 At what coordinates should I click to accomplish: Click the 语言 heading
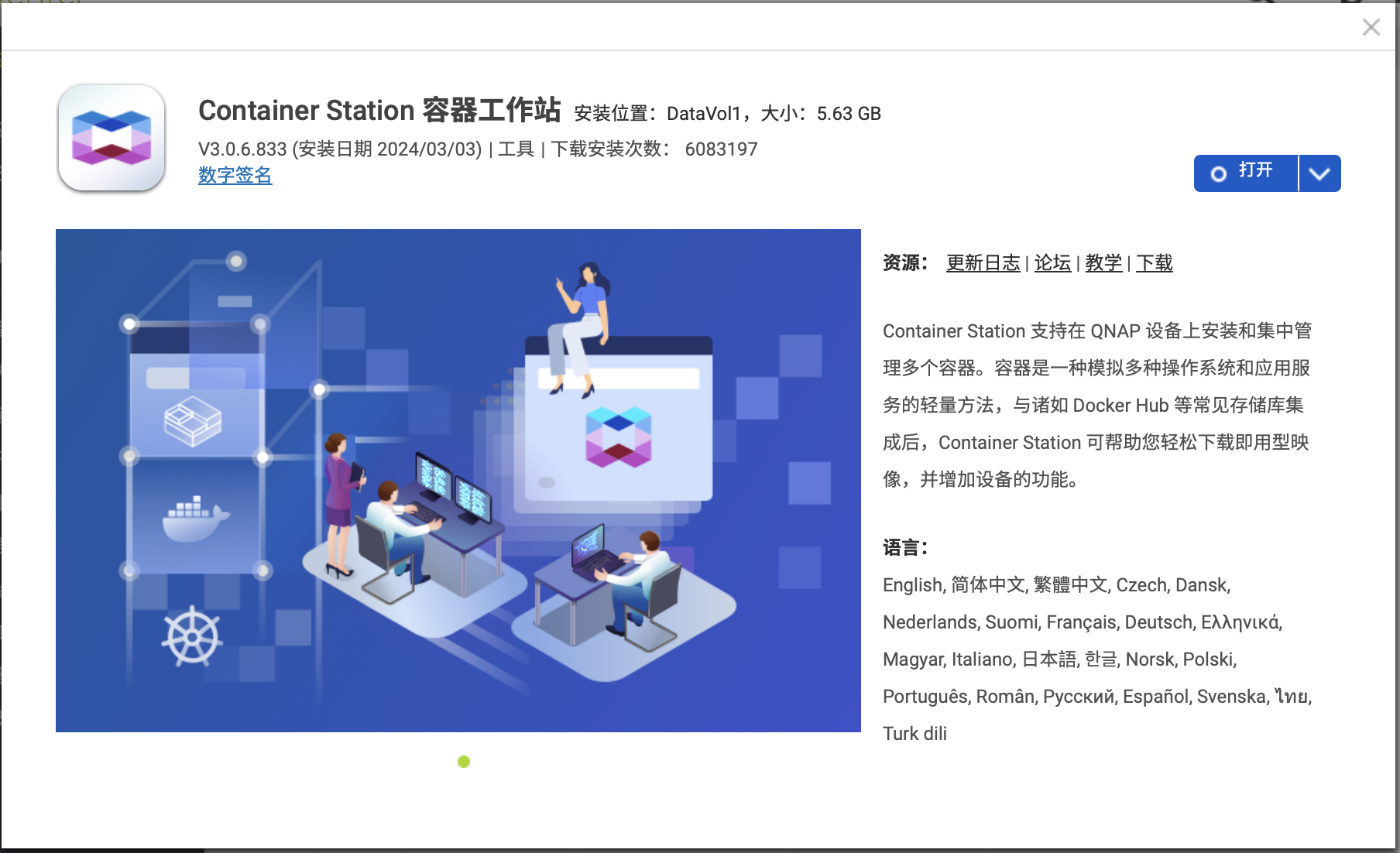pyautogui.click(x=904, y=548)
